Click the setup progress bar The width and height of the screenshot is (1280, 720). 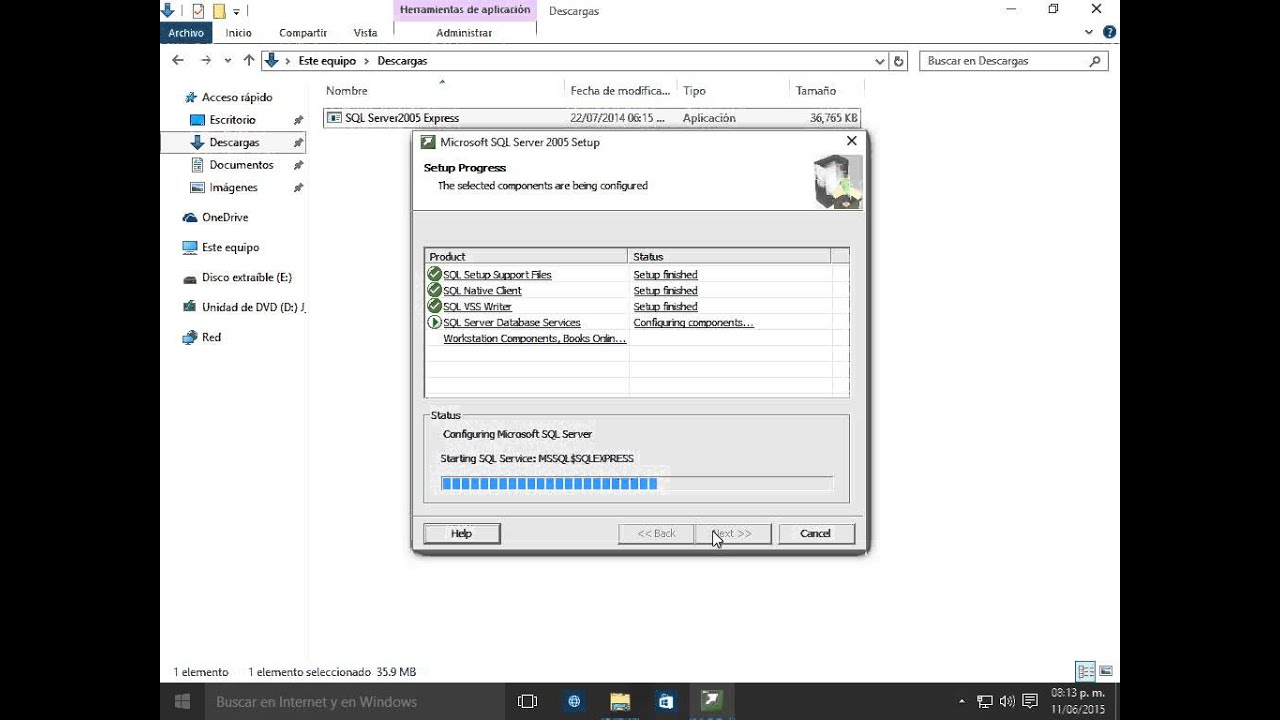636,484
